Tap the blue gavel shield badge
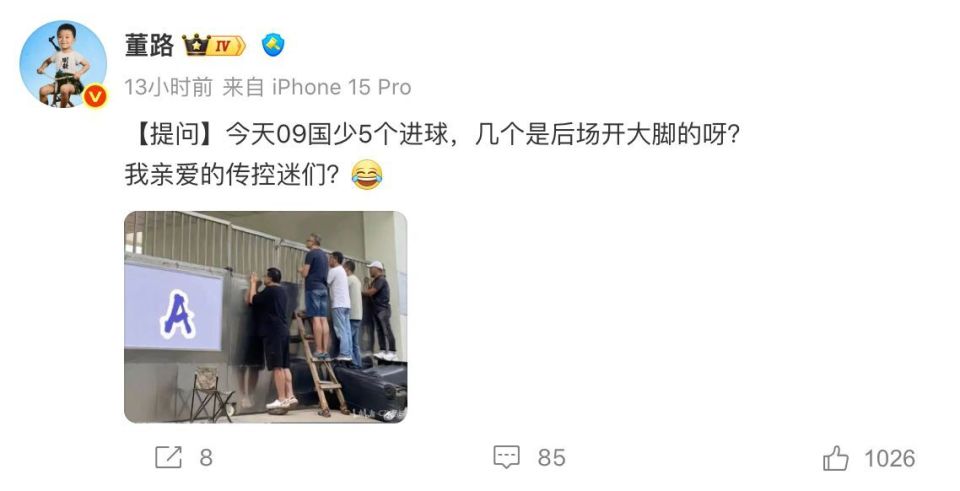This screenshot has width=960, height=491. click(272, 45)
